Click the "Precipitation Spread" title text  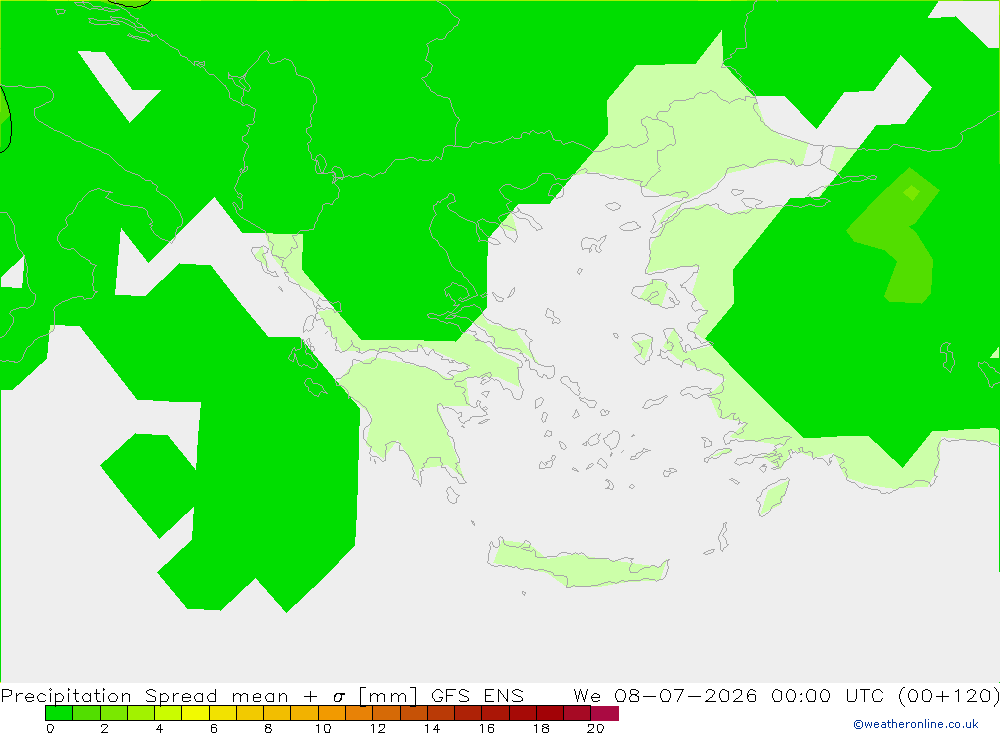tap(109, 696)
